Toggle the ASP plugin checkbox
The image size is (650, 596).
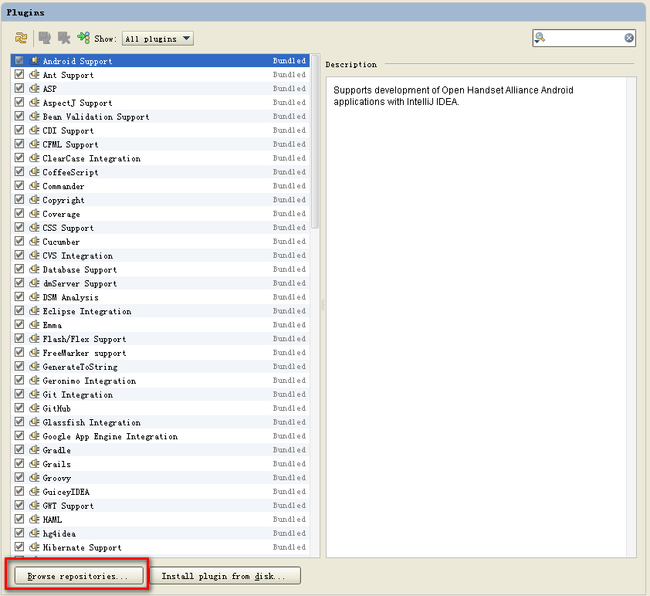[x=19, y=88]
